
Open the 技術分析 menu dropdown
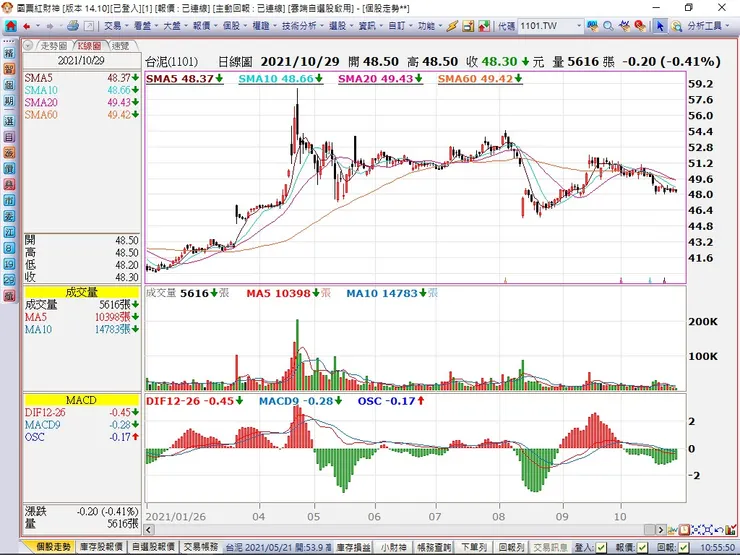point(302,26)
